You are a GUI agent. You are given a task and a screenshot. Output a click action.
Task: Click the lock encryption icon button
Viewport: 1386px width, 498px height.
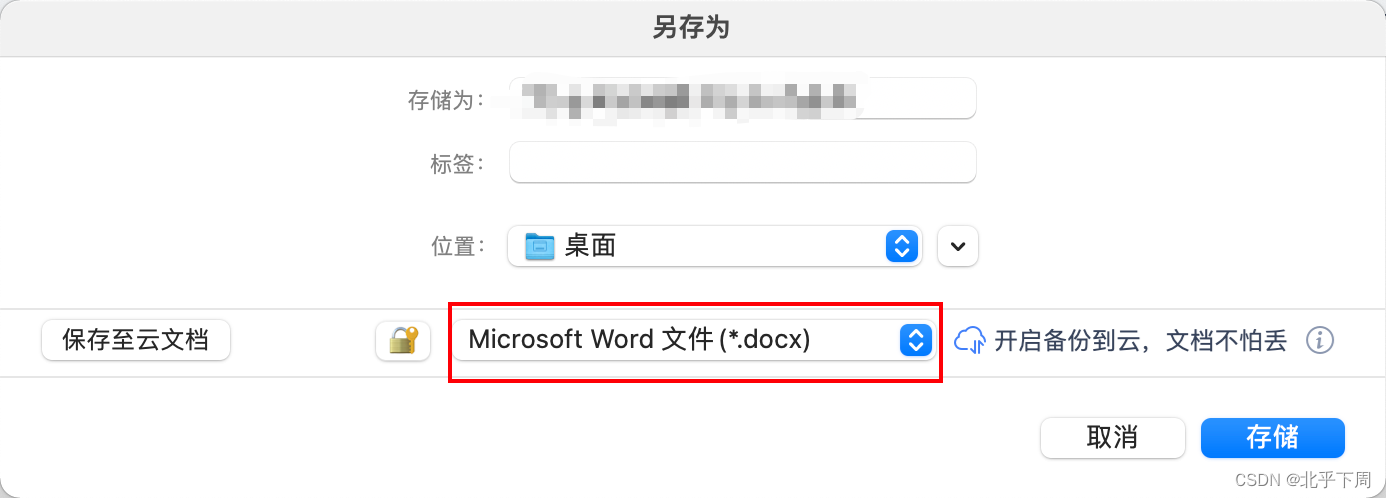(x=403, y=340)
